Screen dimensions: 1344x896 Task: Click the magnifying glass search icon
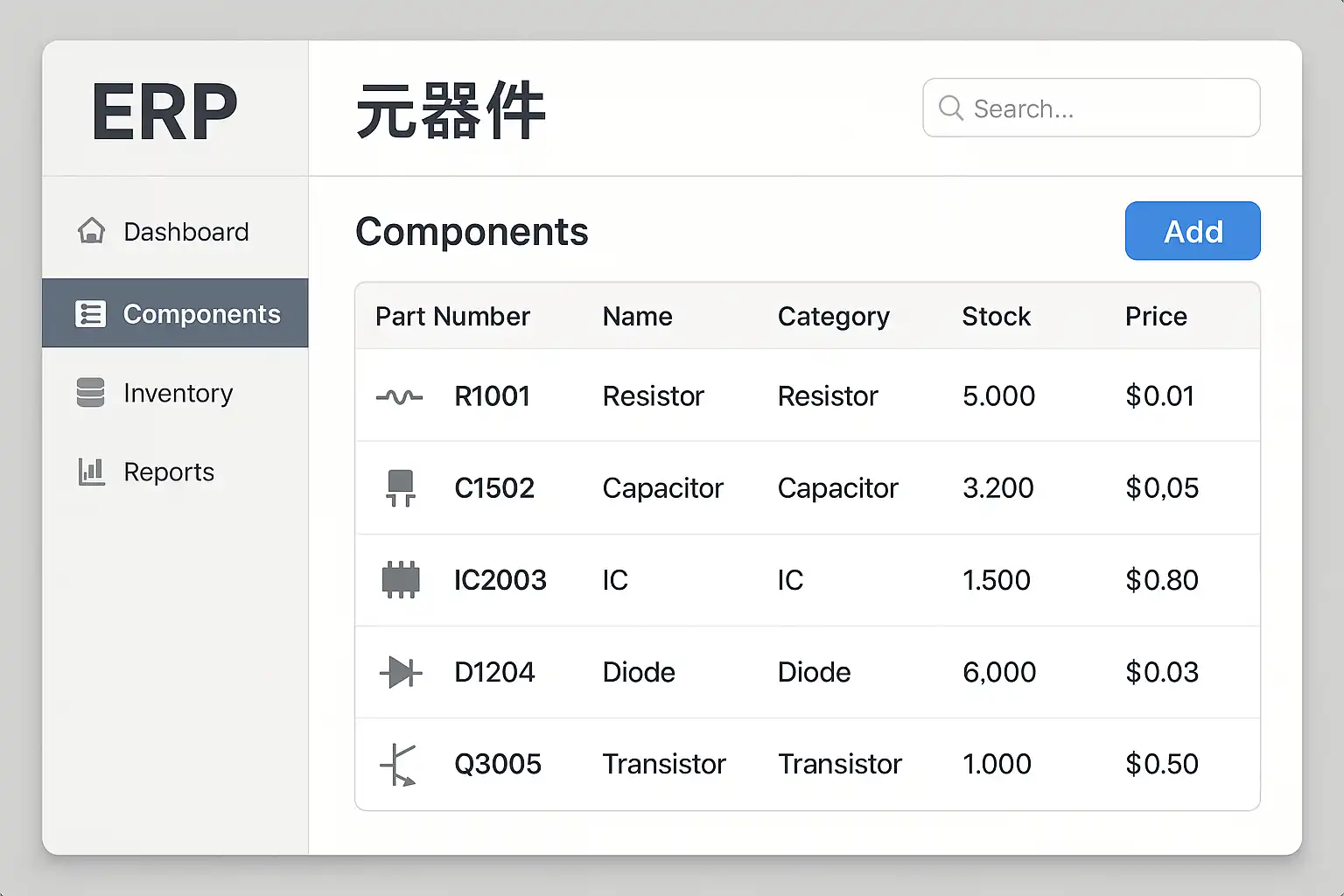pos(950,108)
